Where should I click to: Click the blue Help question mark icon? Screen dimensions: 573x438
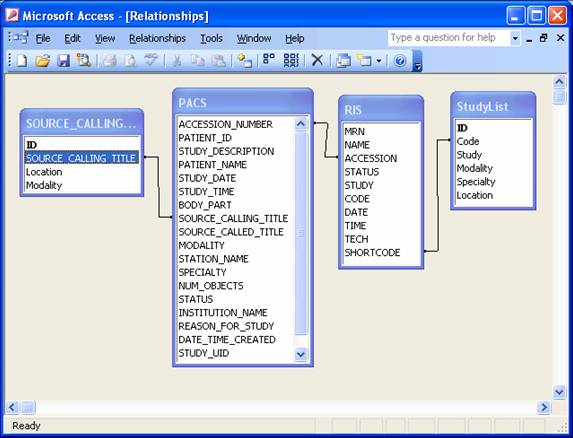pyautogui.click(x=400, y=60)
